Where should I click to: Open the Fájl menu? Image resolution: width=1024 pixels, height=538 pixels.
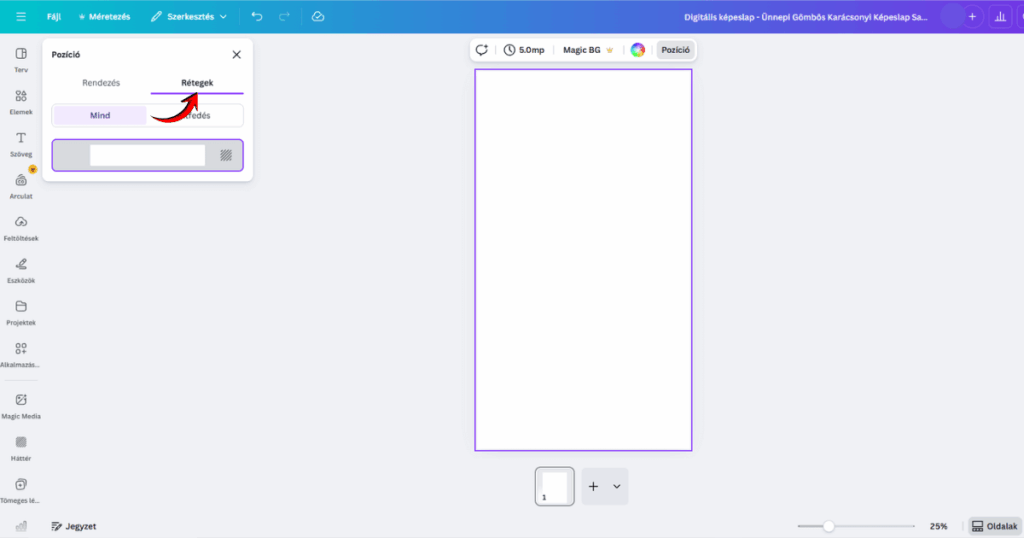tap(54, 17)
